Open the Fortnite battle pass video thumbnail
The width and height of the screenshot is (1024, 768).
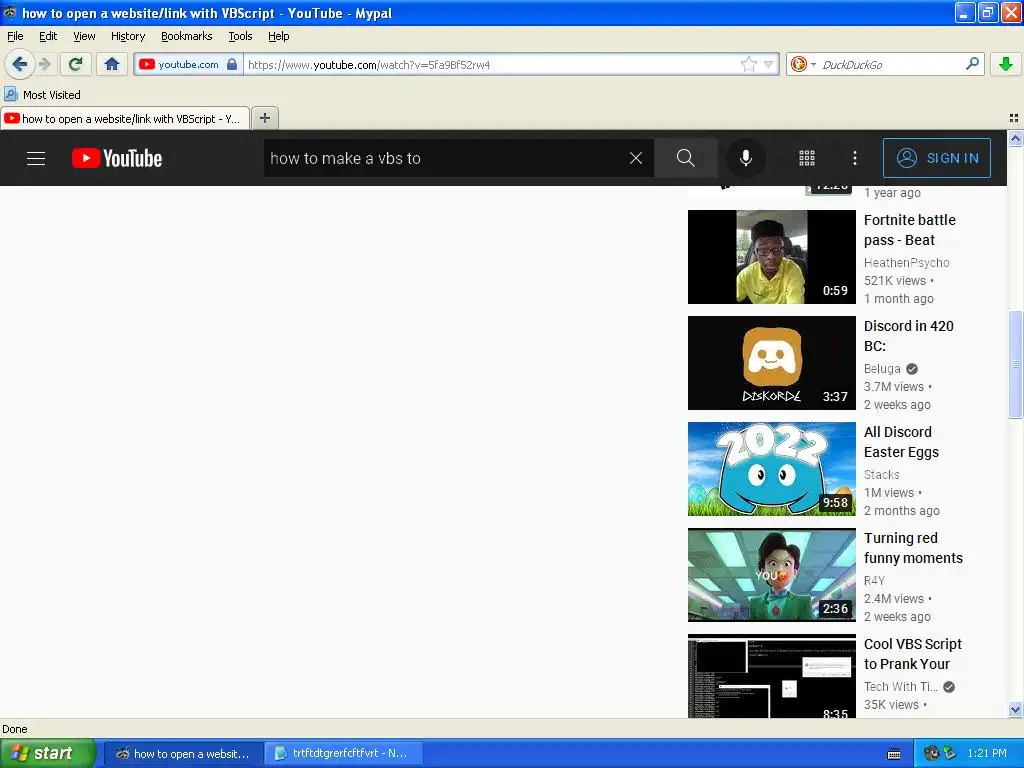click(x=771, y=257)
